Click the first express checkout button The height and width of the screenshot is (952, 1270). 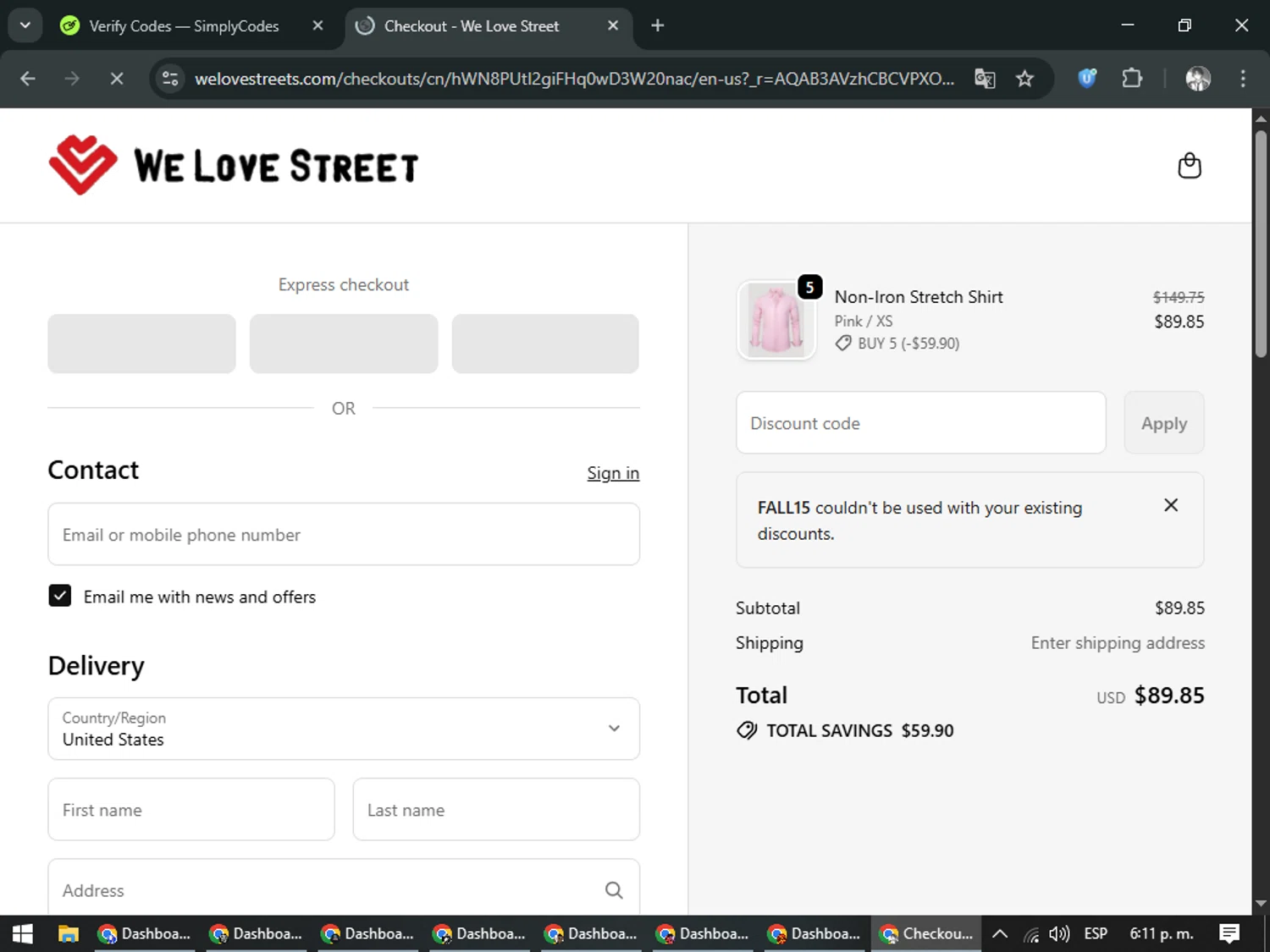point(141,344)
